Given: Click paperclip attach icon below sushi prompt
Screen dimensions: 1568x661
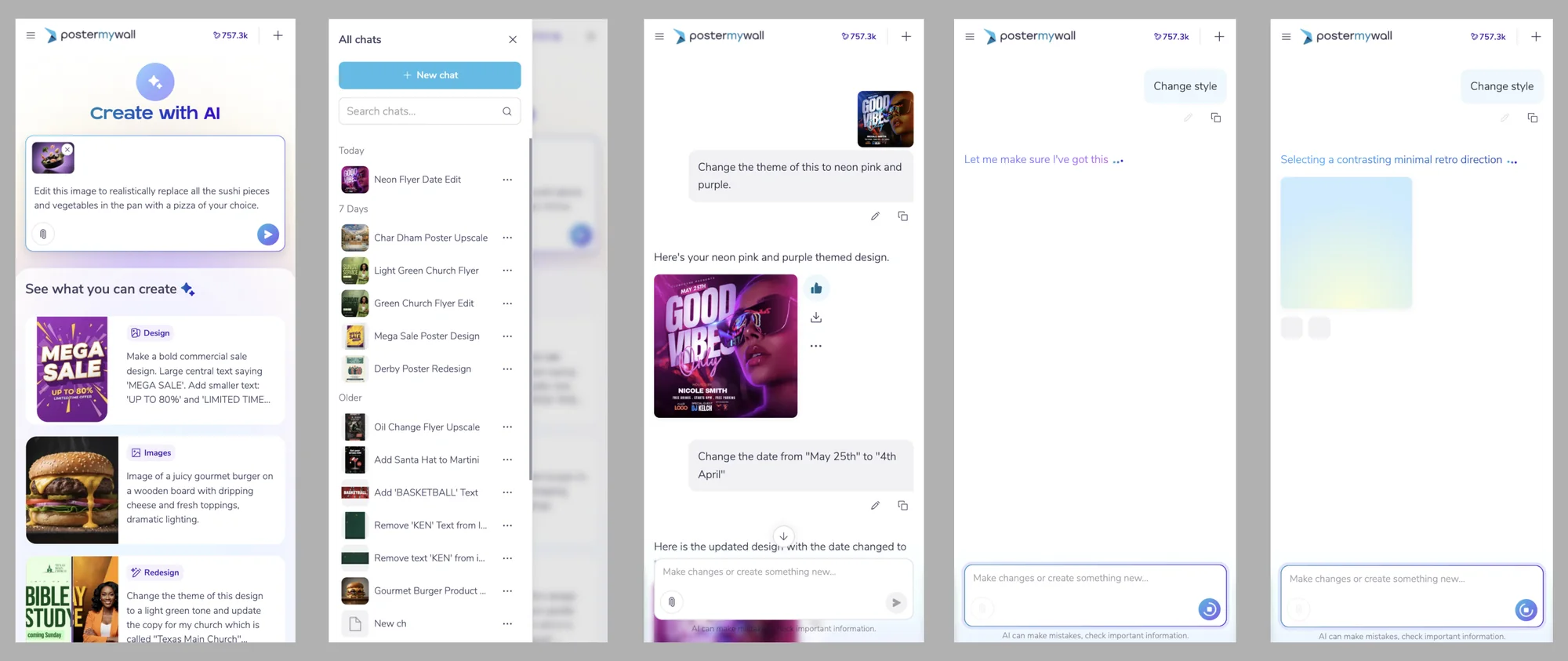Looking at the screenshot, I should pyautogui.click(x=43, y=234).
